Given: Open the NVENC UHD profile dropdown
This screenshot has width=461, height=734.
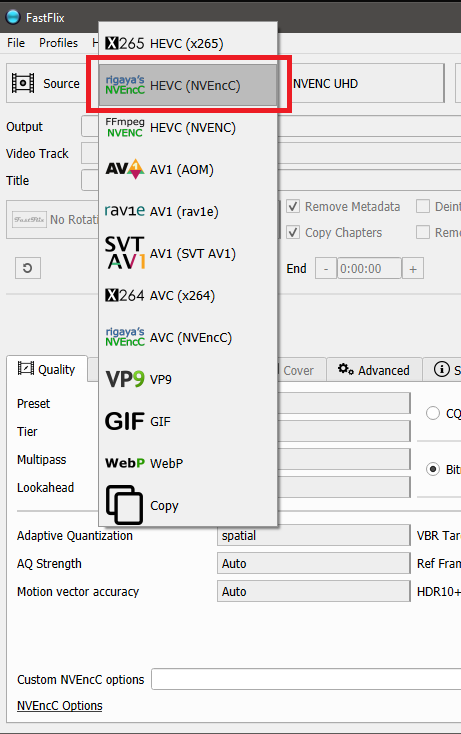Looking at the screenshot, I should coord(367,83).
